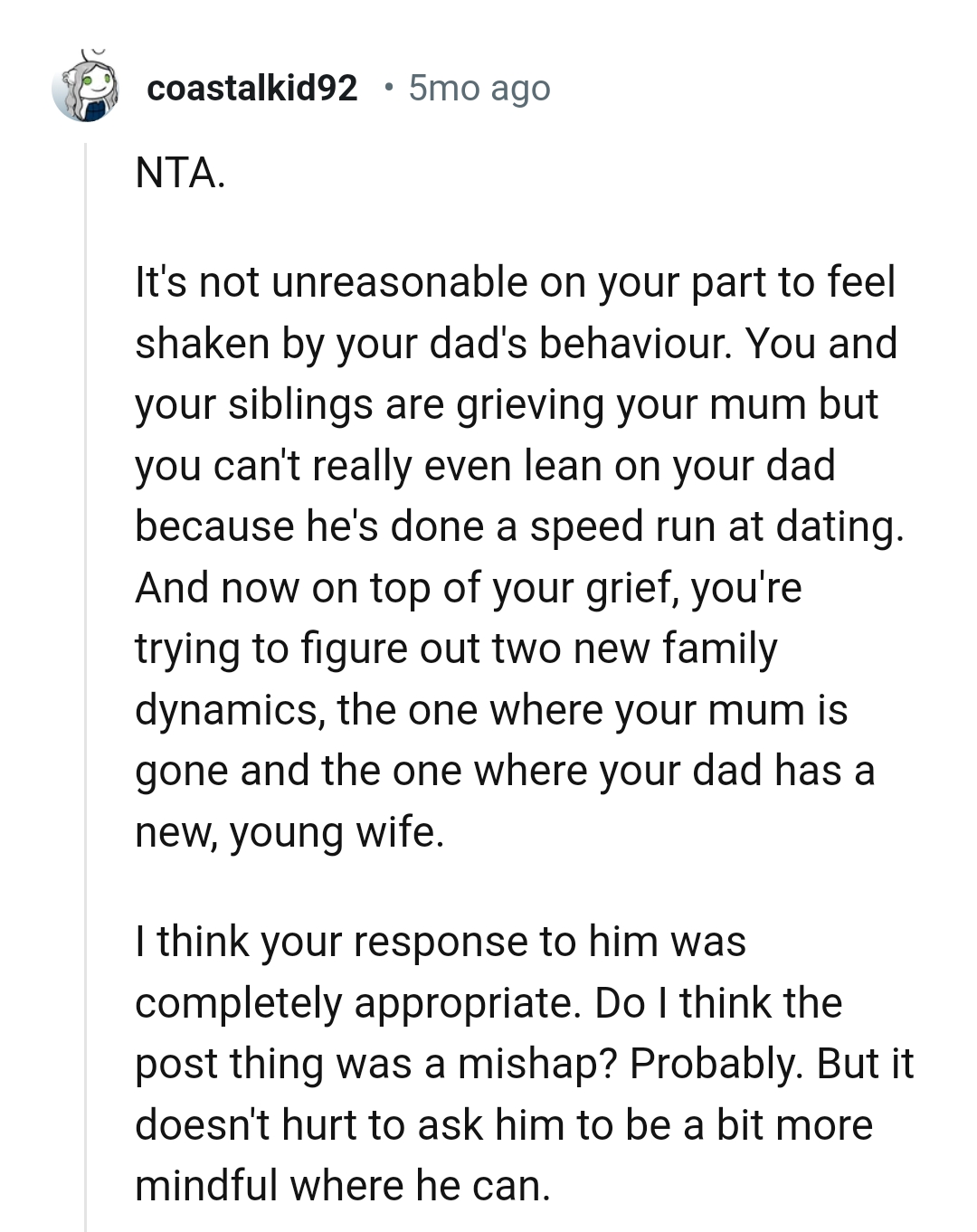Open coastalkid92's user profile
This screenshot has height=1232, width=977.
[x=253, y=89]
